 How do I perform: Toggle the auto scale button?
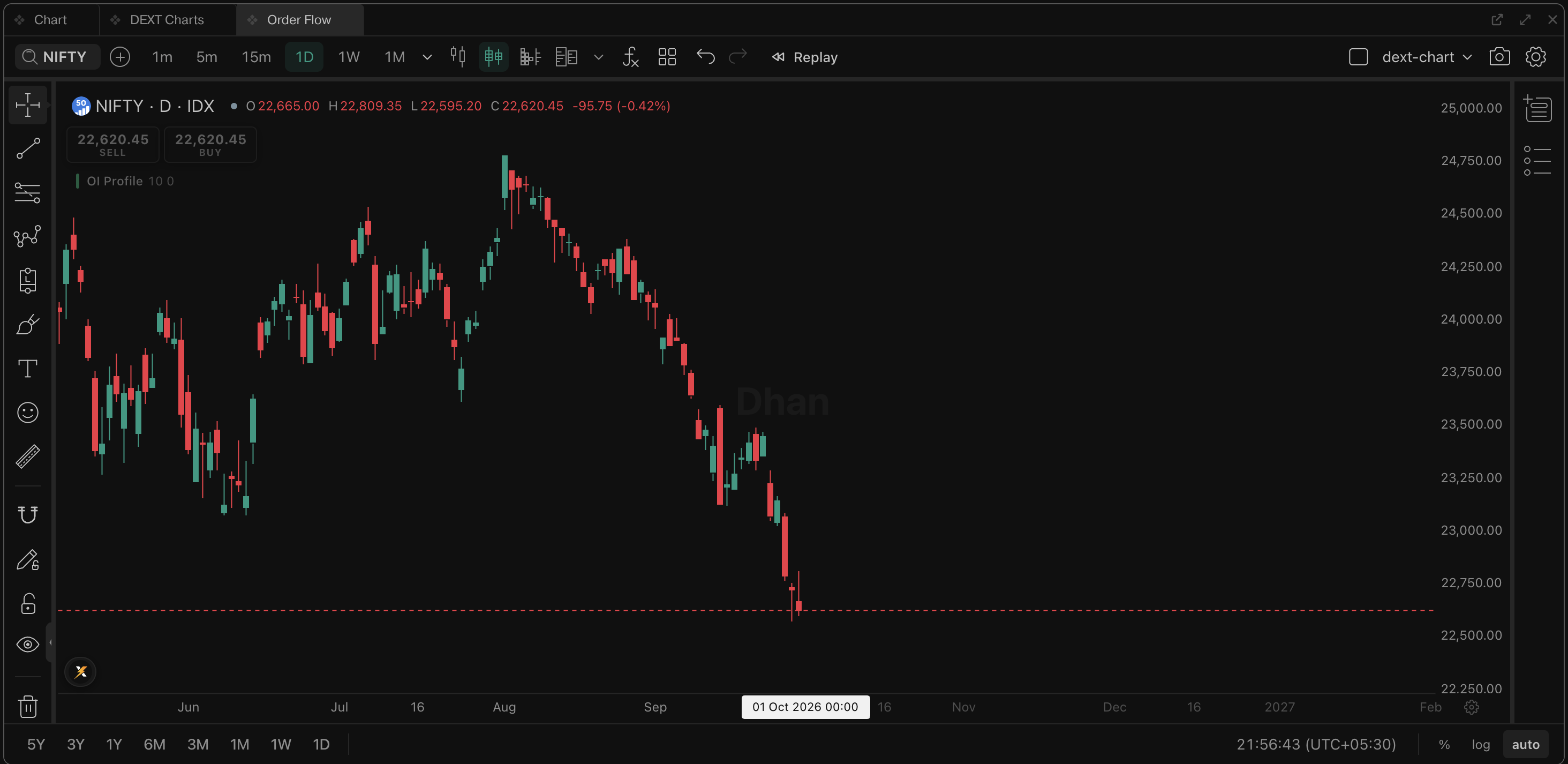tap(1526, 745)
